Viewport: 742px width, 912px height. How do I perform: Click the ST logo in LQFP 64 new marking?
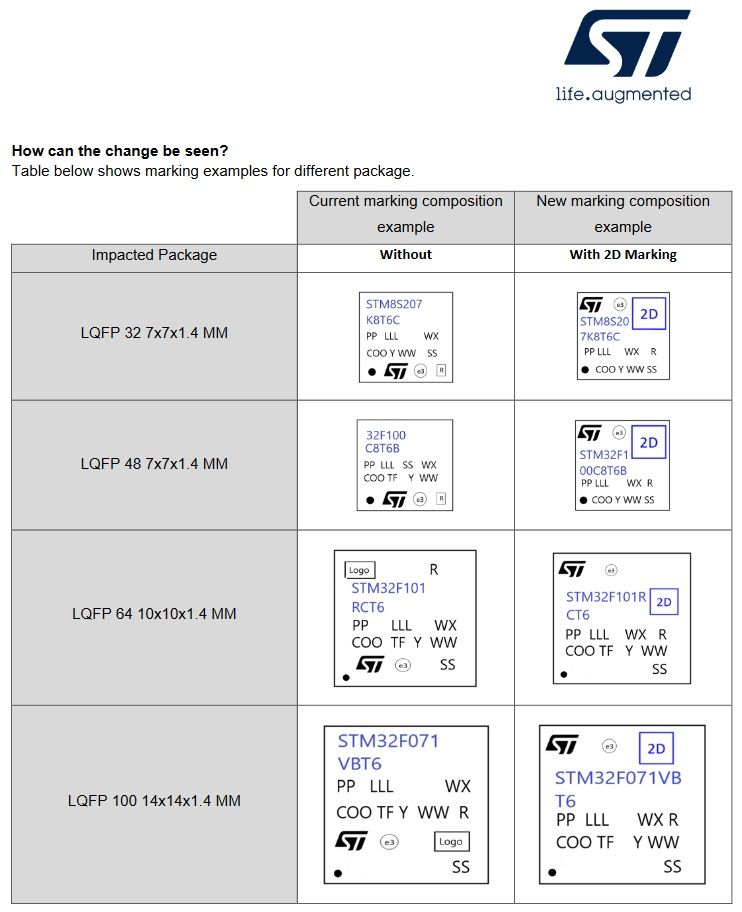tap(572, 569)
